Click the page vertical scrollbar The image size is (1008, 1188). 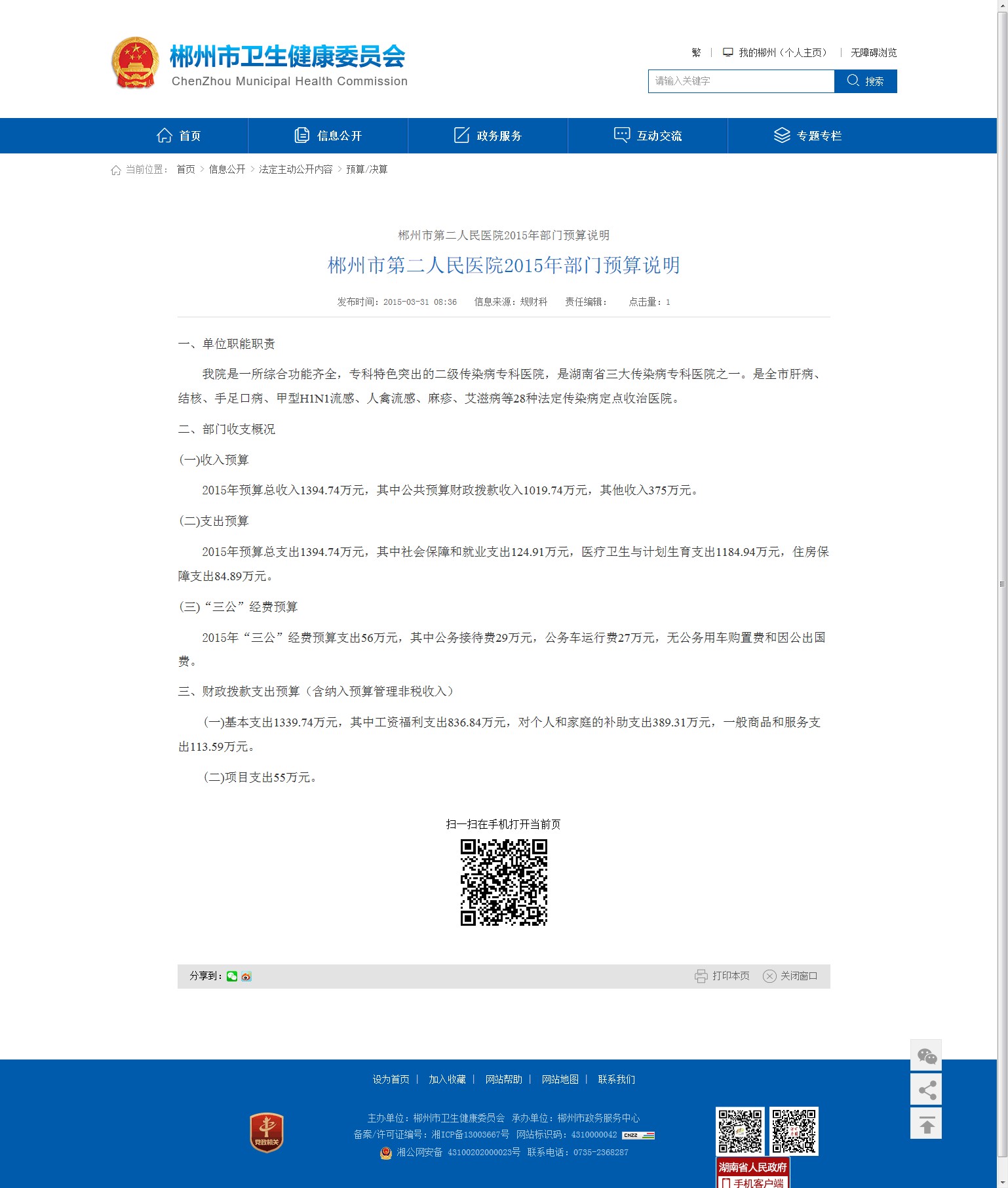pyautogui.click(x=1002, y=584)
